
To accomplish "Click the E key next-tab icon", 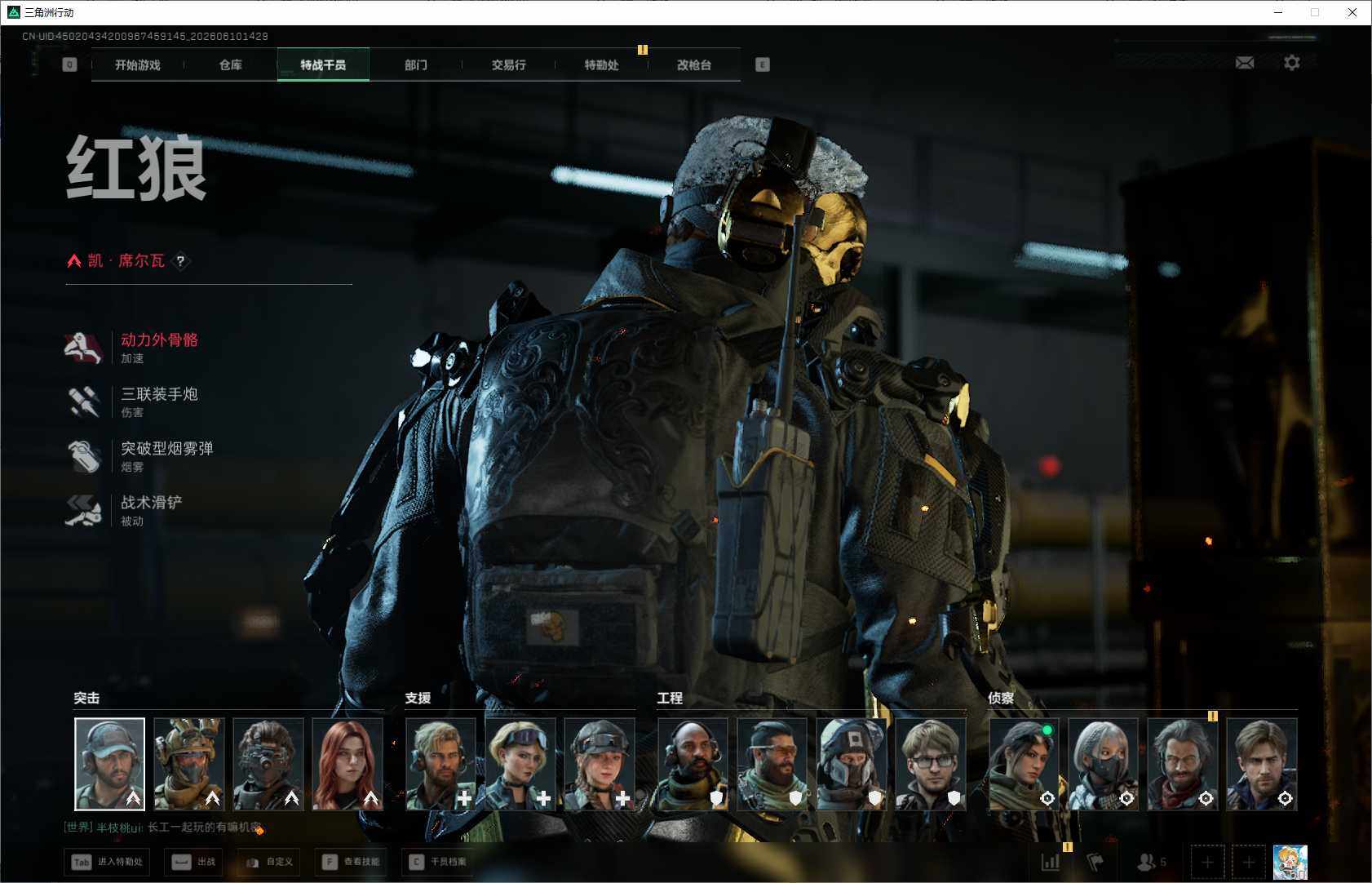I will (763, 64).
